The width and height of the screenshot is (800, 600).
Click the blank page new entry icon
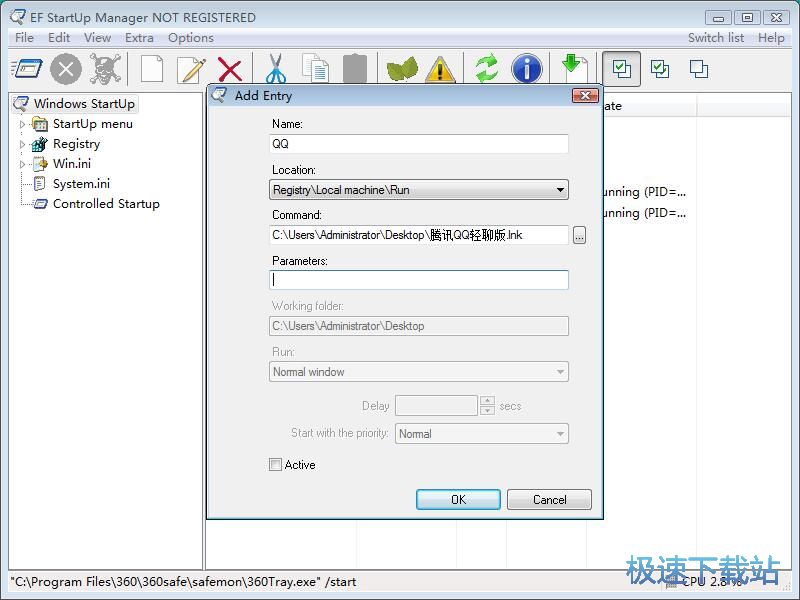(152, 68)
